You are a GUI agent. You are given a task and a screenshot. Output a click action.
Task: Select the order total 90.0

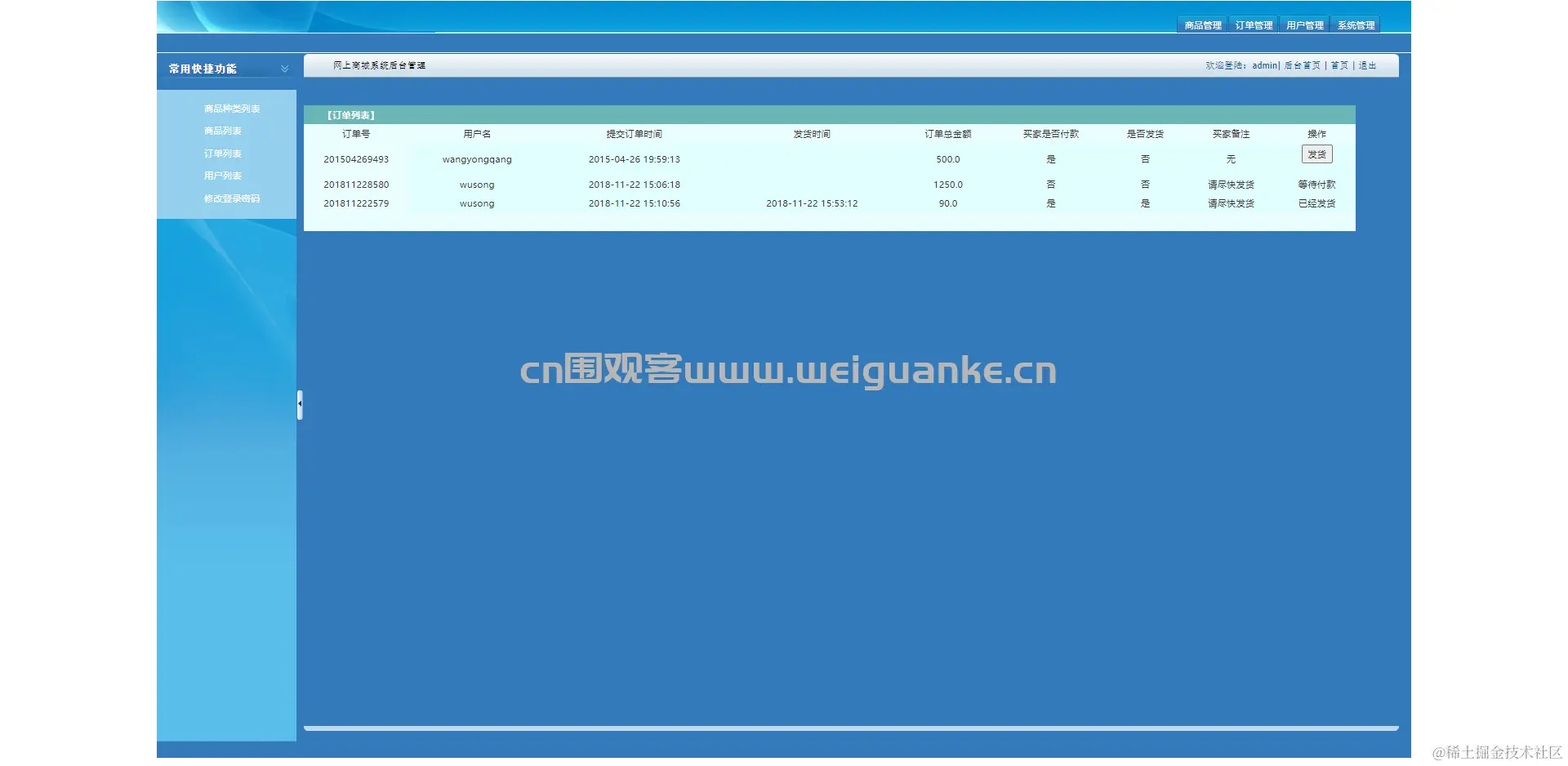point(948,203)
